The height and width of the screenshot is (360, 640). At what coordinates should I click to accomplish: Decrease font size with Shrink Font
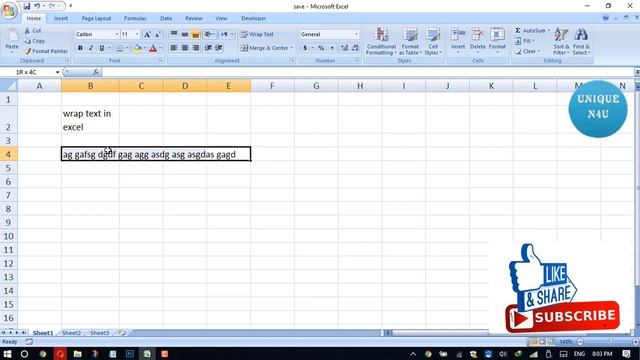(x=157, y=35)
